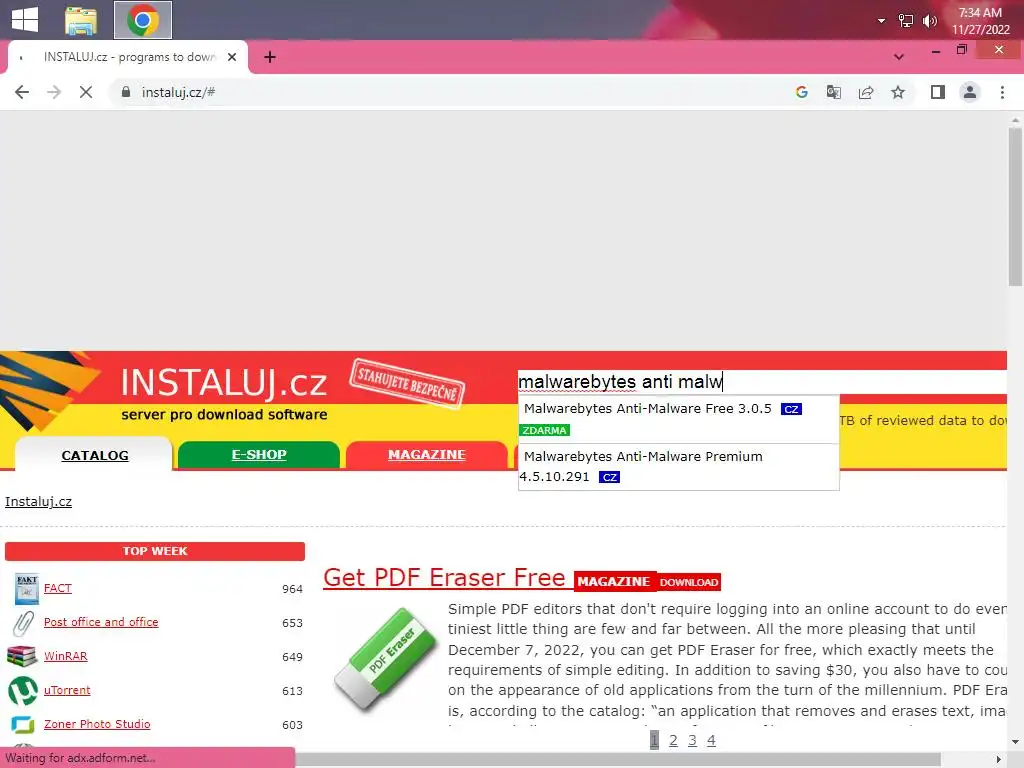Show hidden system tray icons
1024x768 pixels.
point(881,21)
